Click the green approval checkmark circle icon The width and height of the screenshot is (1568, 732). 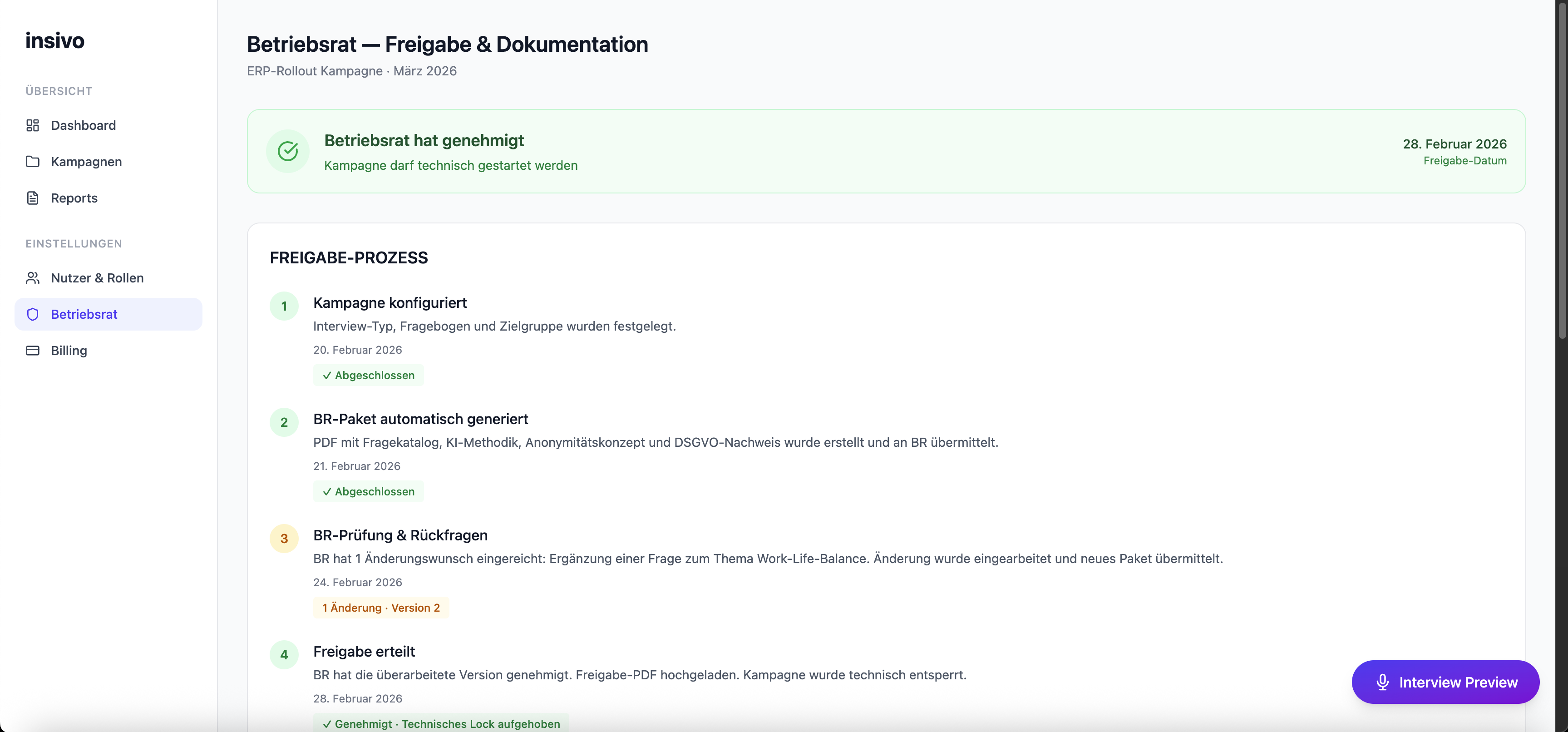(x=287, y=151)
